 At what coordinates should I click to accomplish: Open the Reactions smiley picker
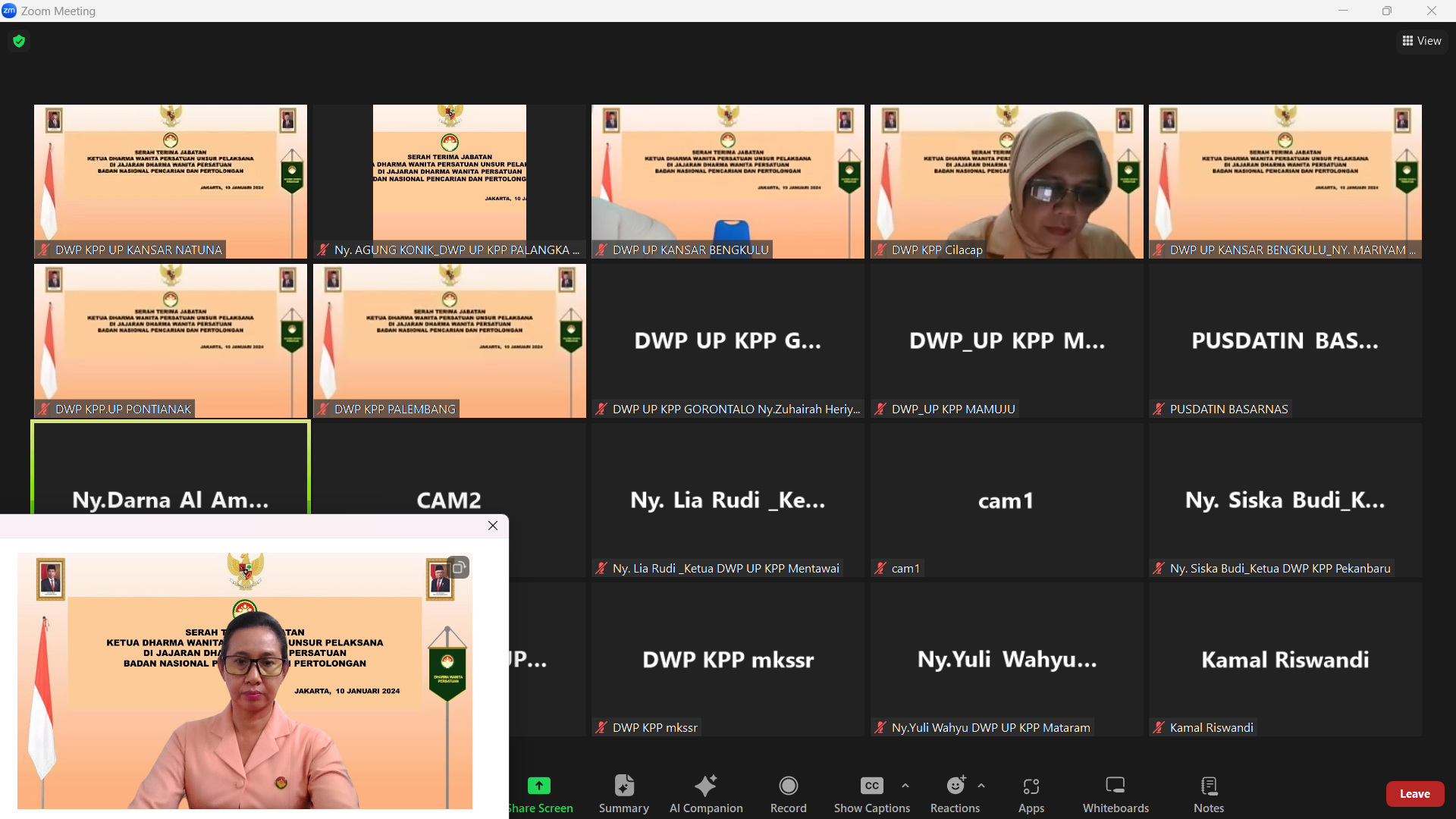point(955,786)
